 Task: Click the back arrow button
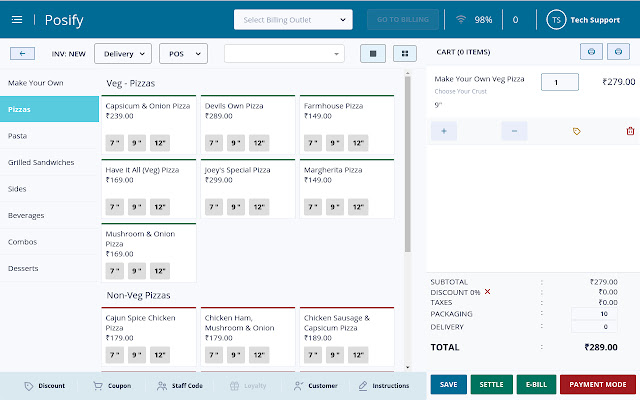[x=22, y=53]
